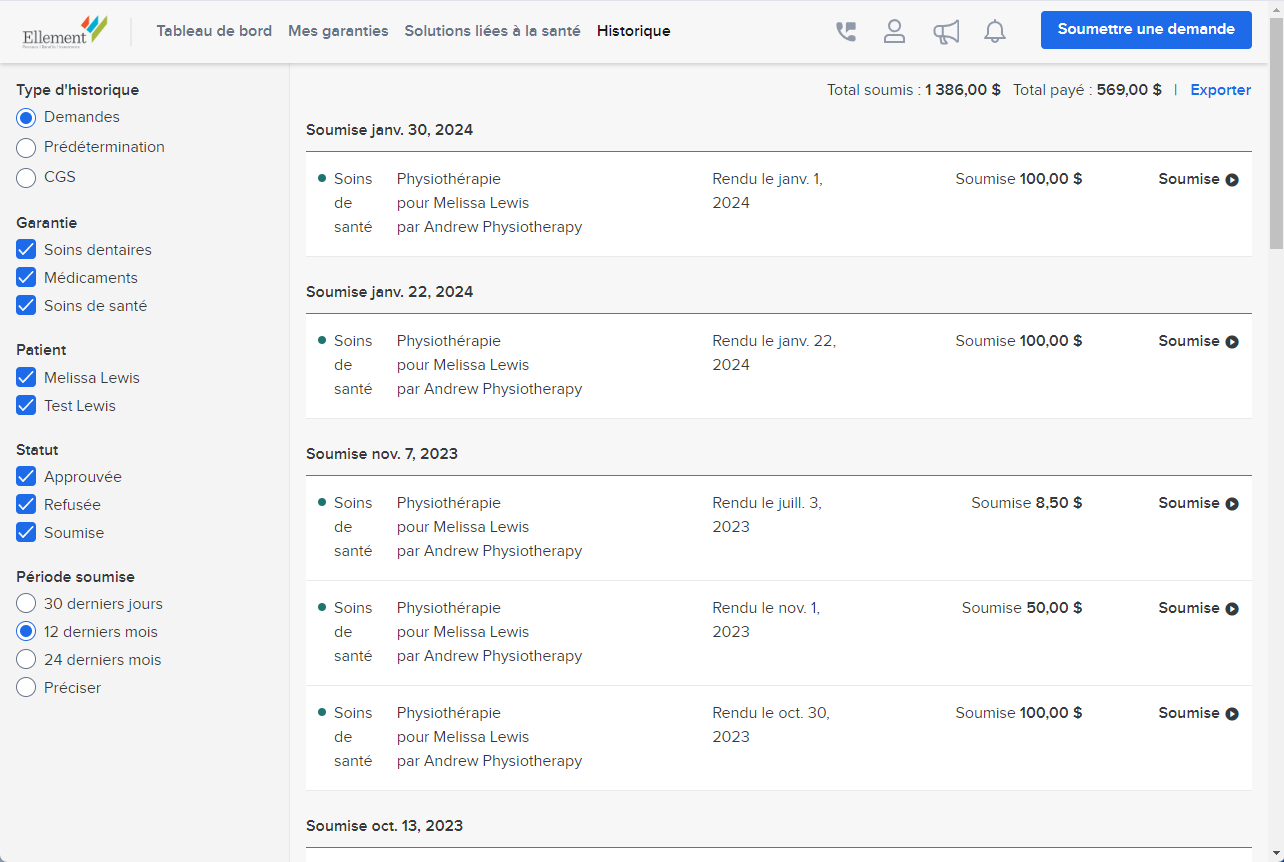1284x862 pixels.
Task: Open arrow icon of the 8,50 $ claim
Action: (1232, 504)
